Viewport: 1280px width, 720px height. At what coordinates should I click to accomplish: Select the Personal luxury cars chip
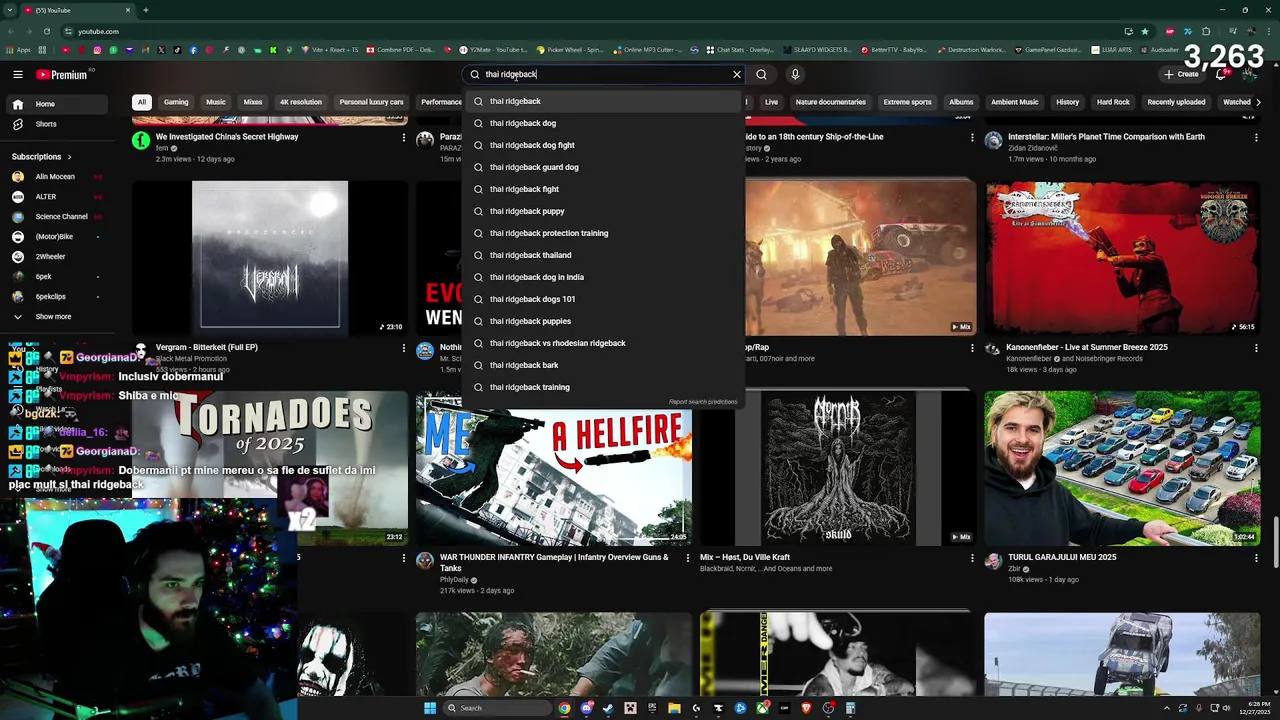(371, 102)
